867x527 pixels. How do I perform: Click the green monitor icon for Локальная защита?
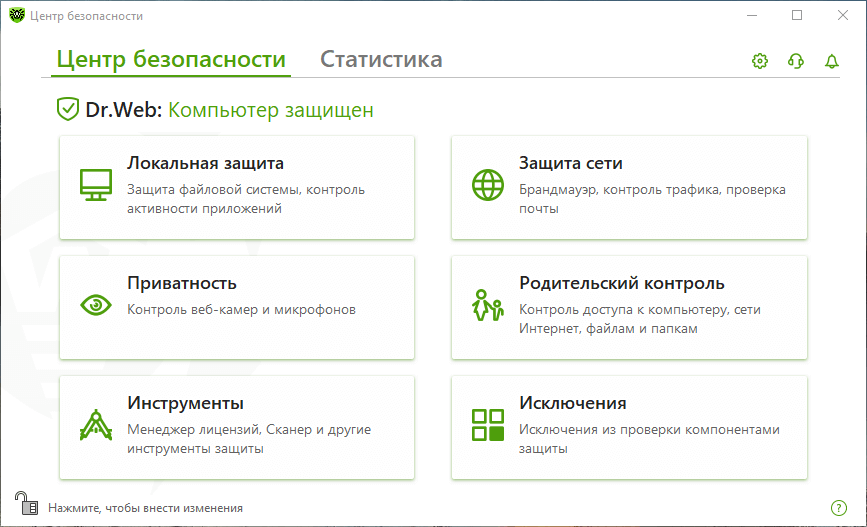coord(96,185)
